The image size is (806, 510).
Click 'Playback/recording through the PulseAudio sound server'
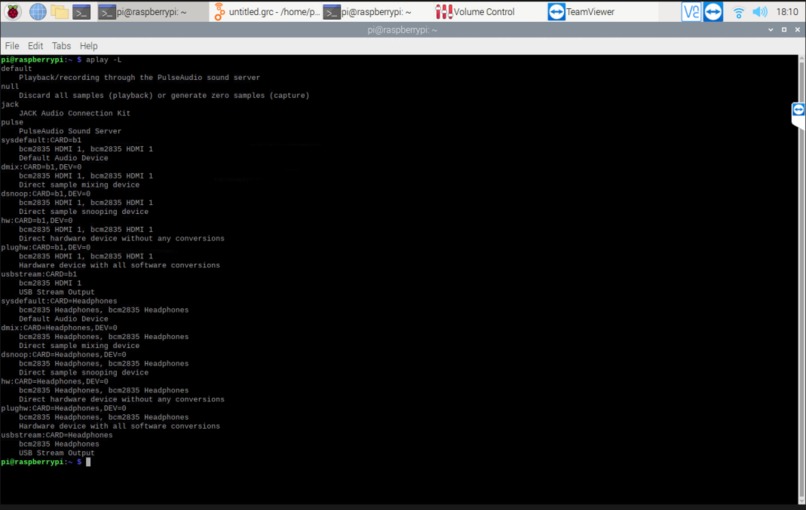click(x=139, y=78)
